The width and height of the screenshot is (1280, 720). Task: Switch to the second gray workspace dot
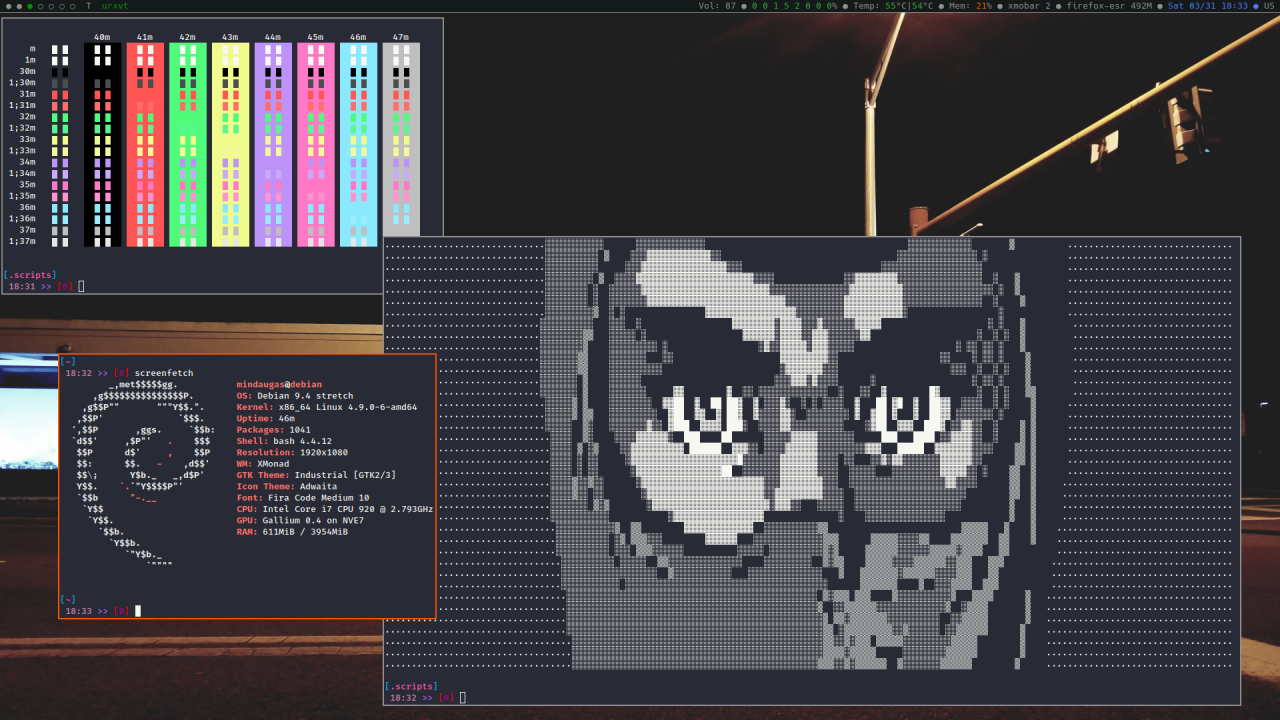coord(19,6)
